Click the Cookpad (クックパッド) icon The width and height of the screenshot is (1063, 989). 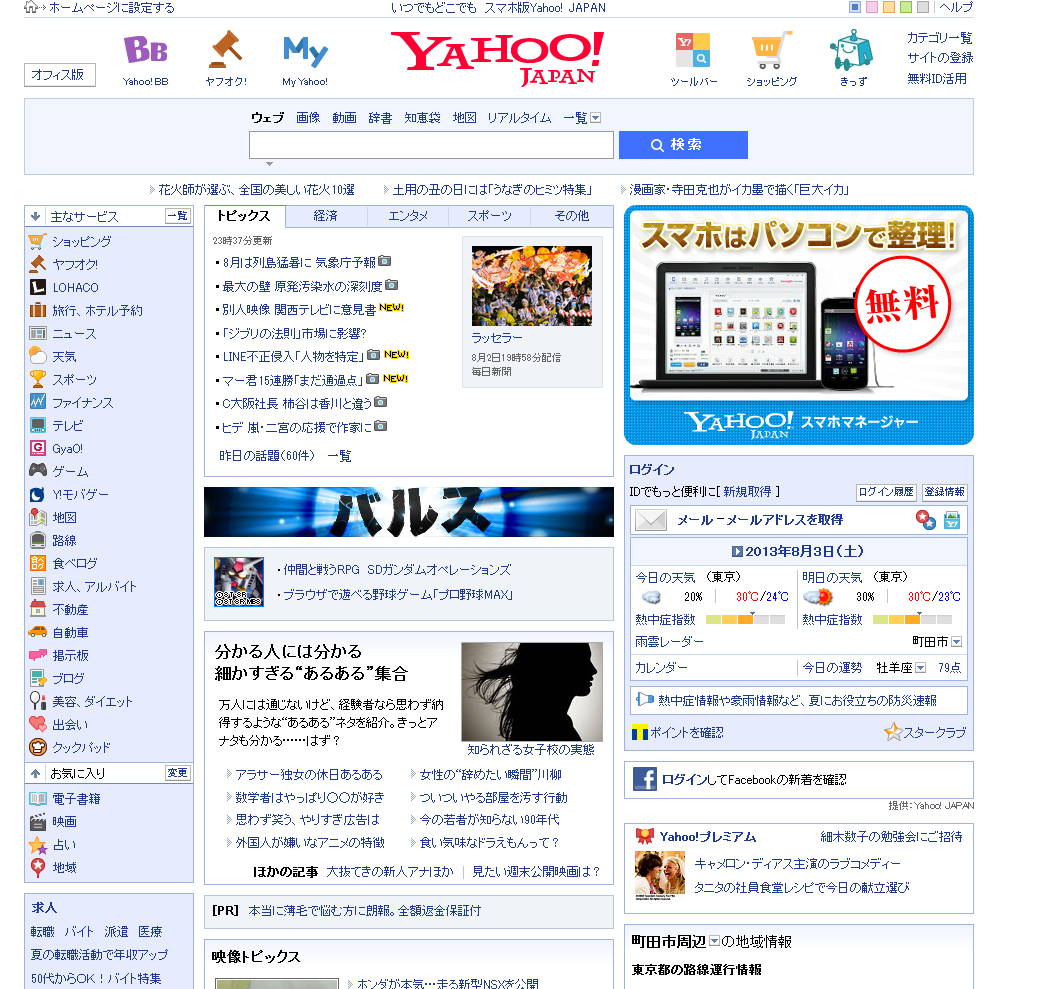click(x=38, y=747)
